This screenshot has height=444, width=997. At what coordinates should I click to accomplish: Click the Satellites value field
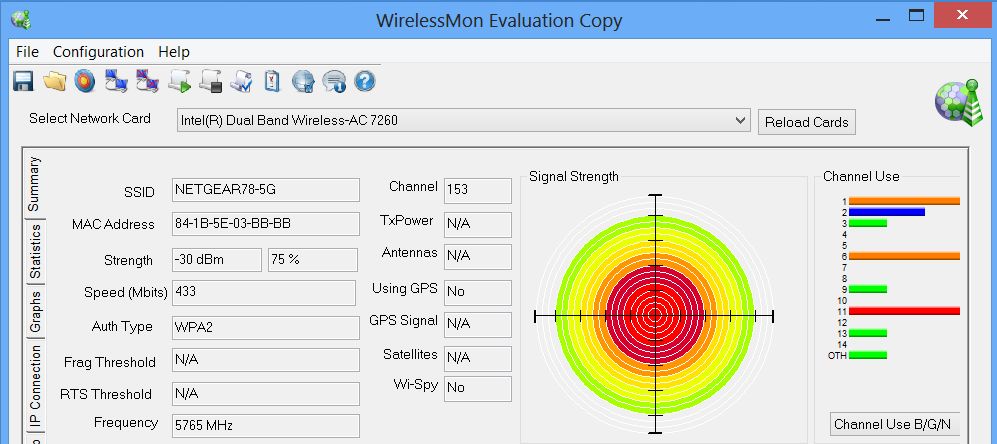coord(478,359)
